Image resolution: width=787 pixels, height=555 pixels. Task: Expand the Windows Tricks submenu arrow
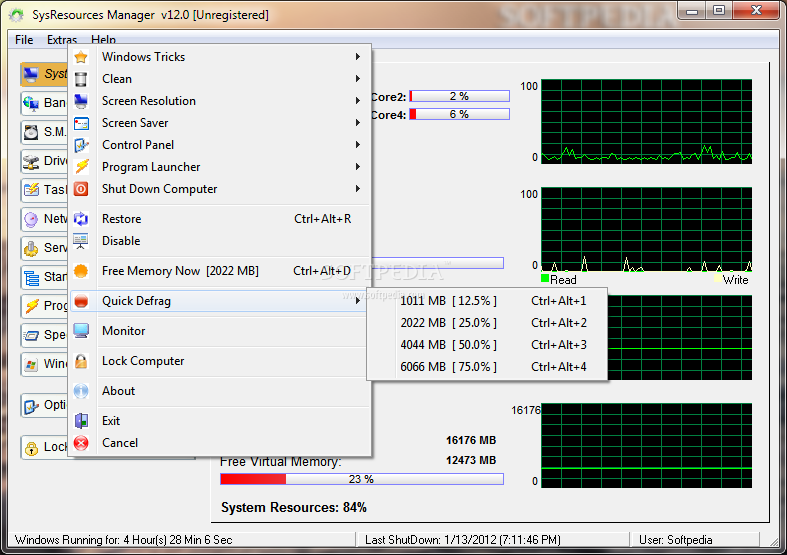click(358, 57)
